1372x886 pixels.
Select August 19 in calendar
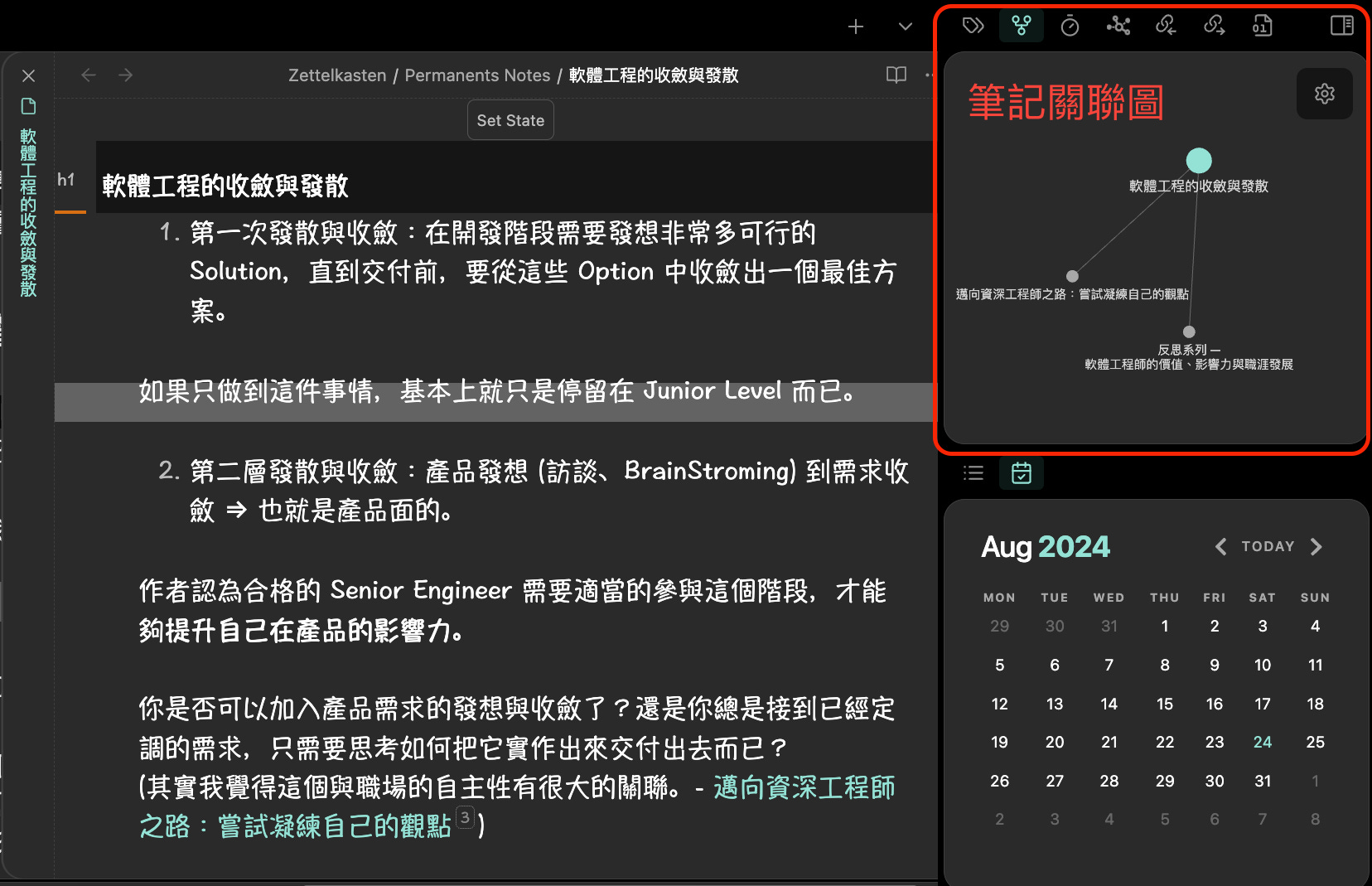coord(1000,742)
